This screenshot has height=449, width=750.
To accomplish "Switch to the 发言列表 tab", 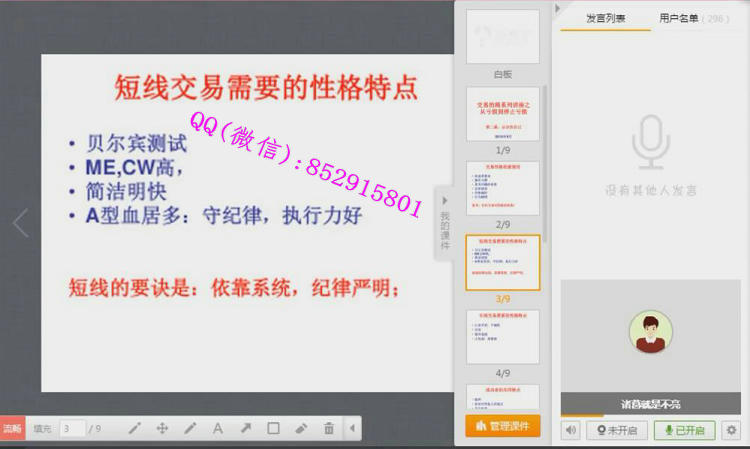I will [606, 18].
